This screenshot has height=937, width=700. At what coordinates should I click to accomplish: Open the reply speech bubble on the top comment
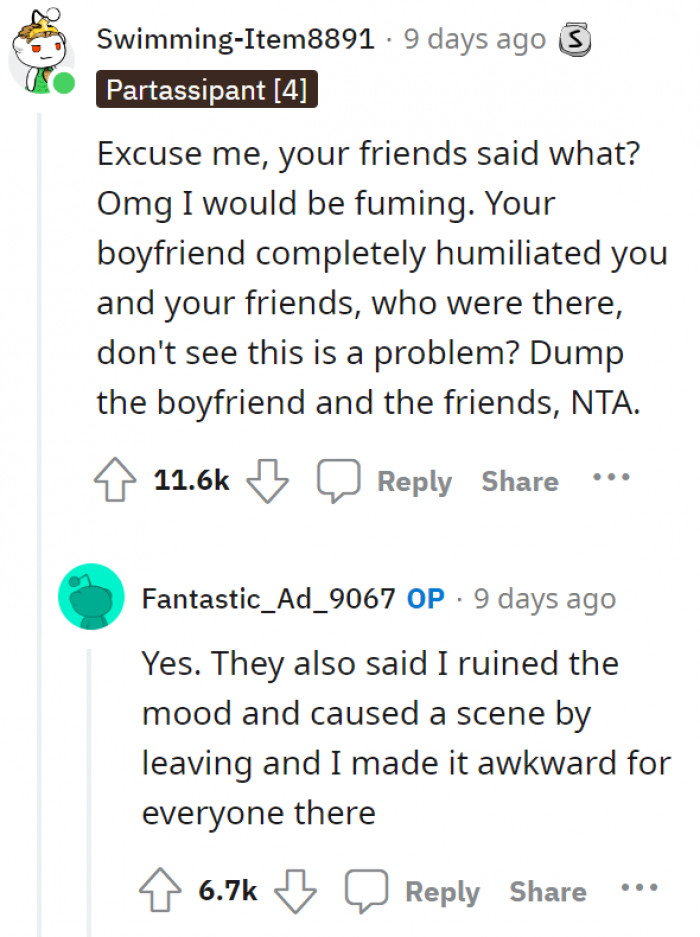tap(341, 479)
